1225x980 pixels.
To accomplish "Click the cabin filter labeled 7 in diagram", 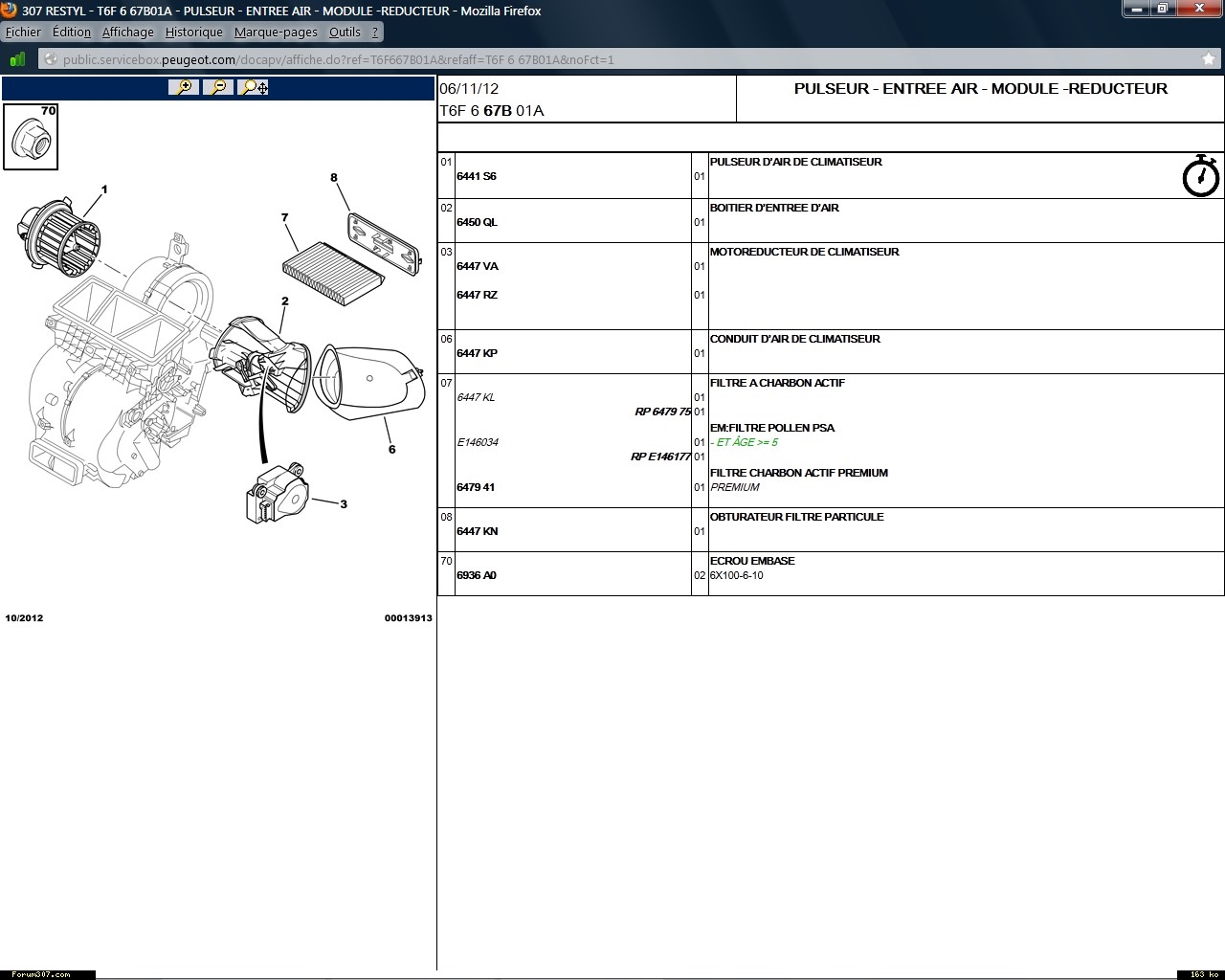I will coord(333,265).
